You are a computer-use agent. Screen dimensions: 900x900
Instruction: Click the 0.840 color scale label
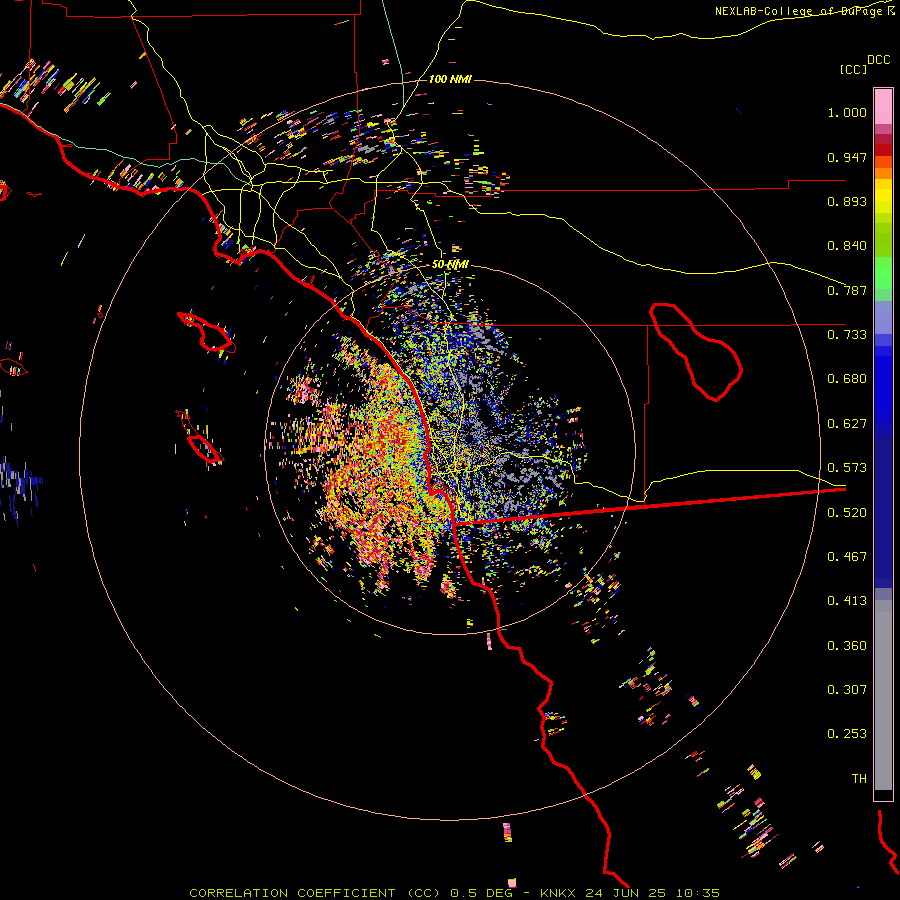847,246
